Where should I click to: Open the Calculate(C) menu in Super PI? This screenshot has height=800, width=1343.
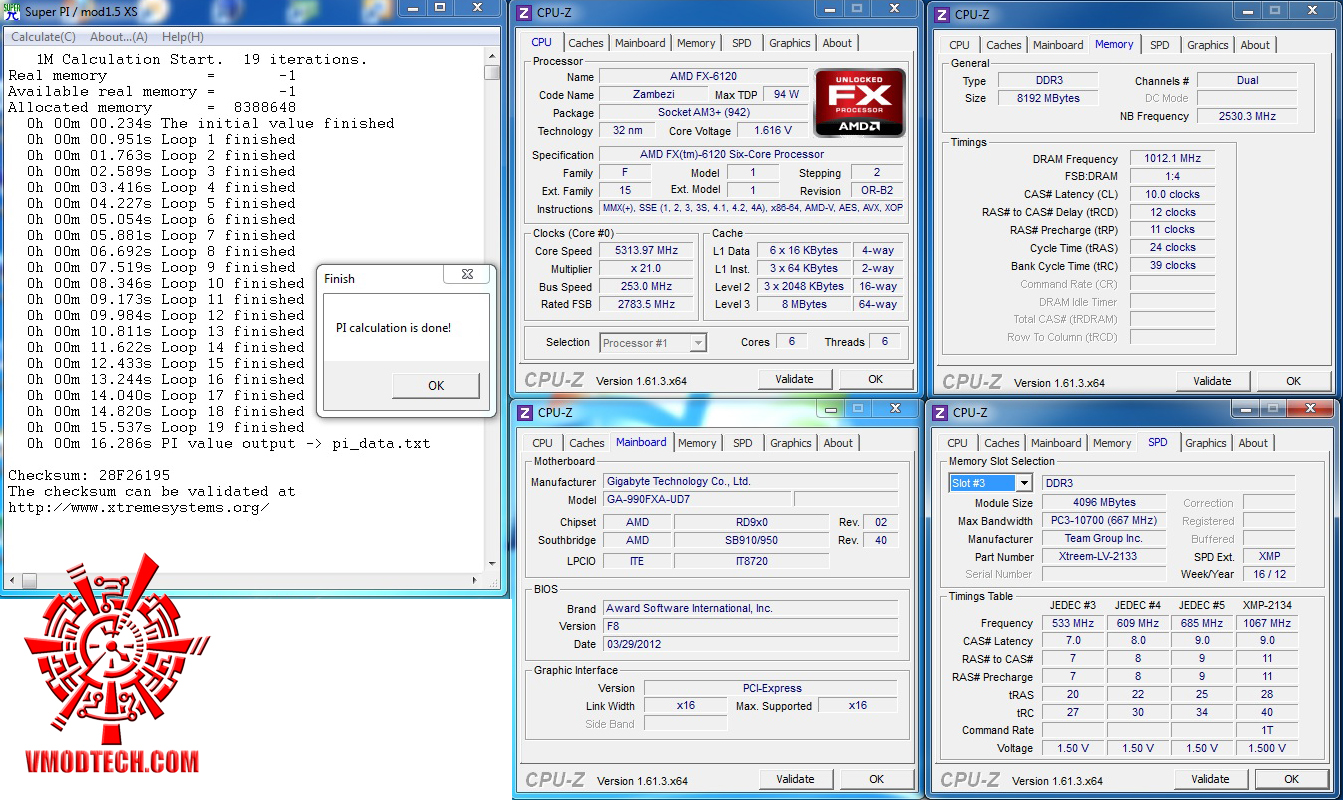click(x=43, y=37)
